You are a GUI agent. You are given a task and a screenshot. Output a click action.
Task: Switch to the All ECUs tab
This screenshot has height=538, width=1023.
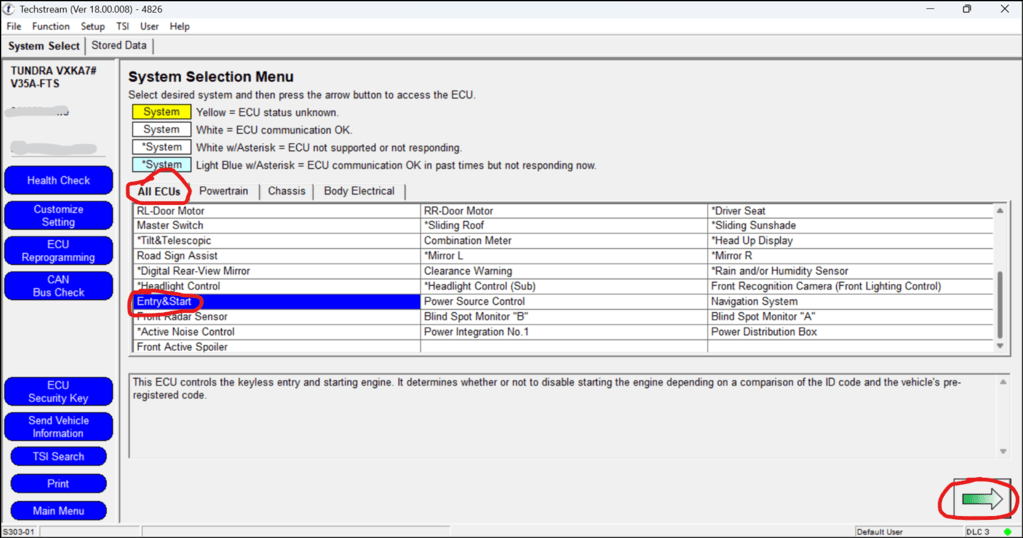point(159,192)
